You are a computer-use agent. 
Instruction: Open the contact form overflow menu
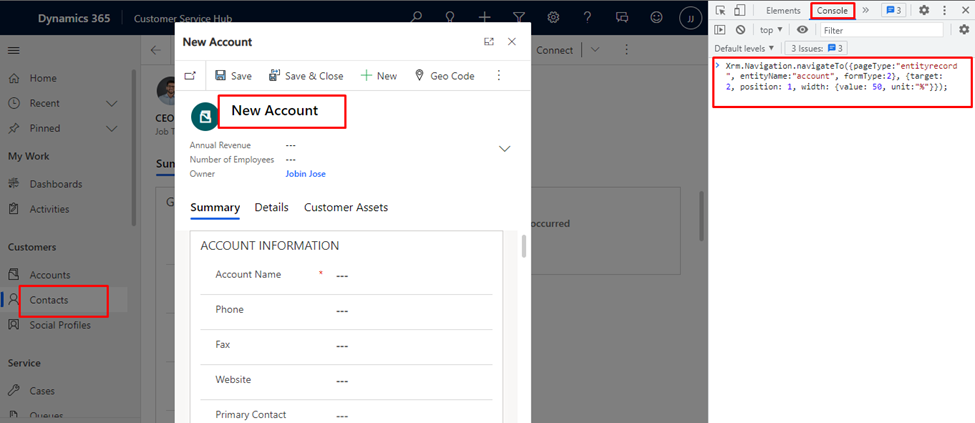627,50
